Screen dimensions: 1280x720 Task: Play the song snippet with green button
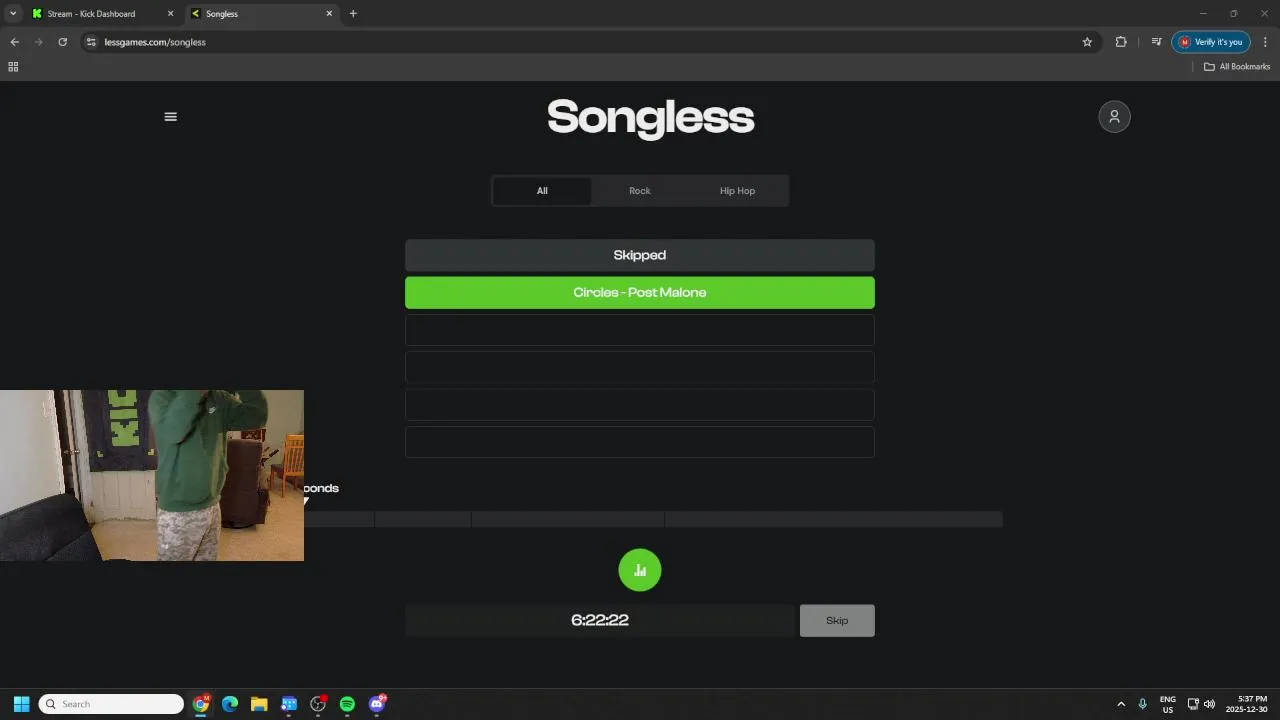(x=640, y=570)
